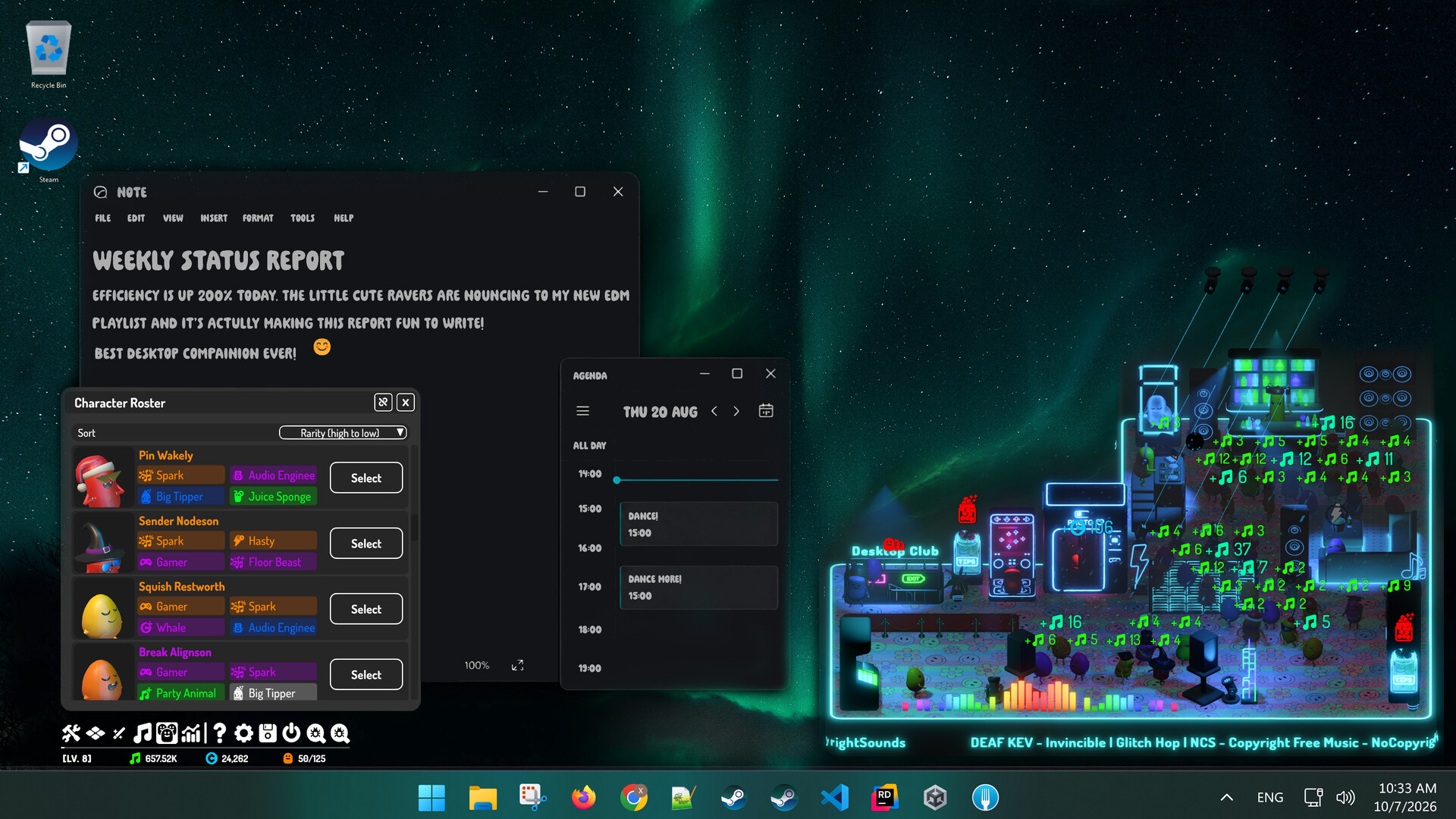Screen dimensions: 1456x819
Task: Click the Floor Beast trait tag
Action: 273,562
